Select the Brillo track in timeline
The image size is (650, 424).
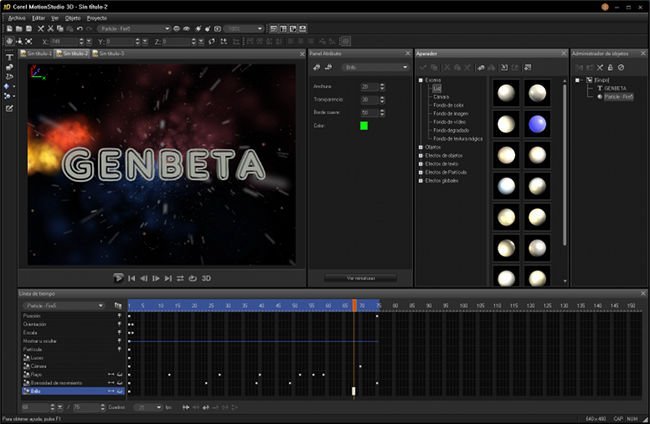click(73, 391)
